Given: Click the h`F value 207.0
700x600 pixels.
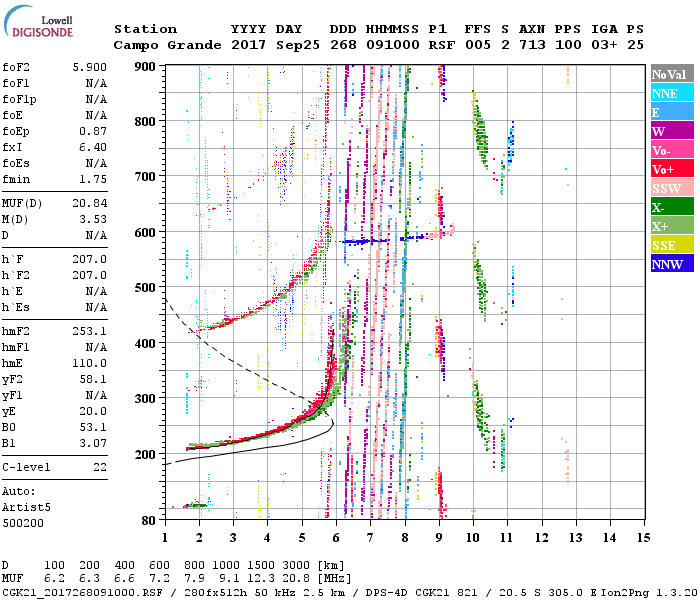Looking at the screenshot, I should click(x=89, y=259).
